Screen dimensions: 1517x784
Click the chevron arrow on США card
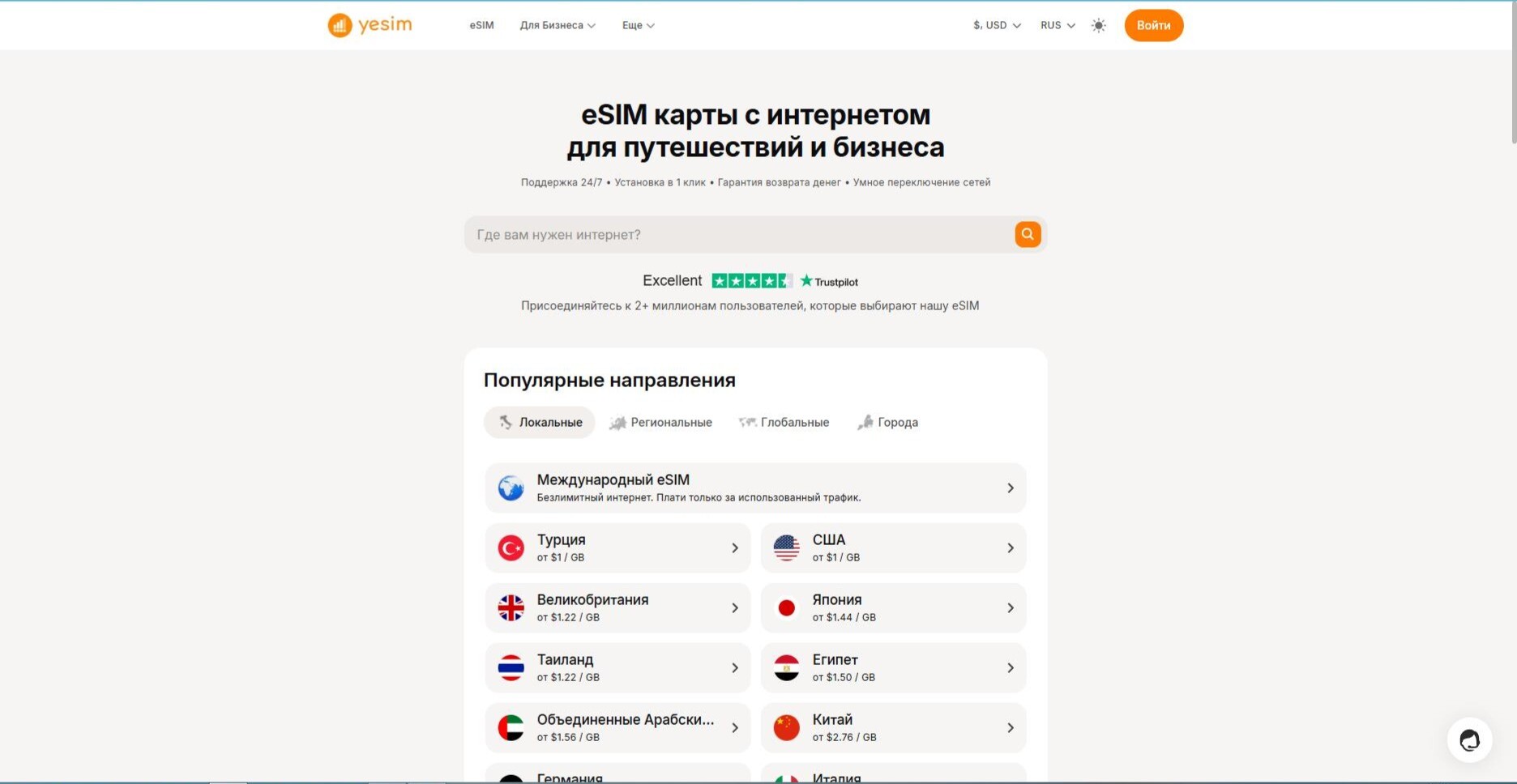[1011, 548]
